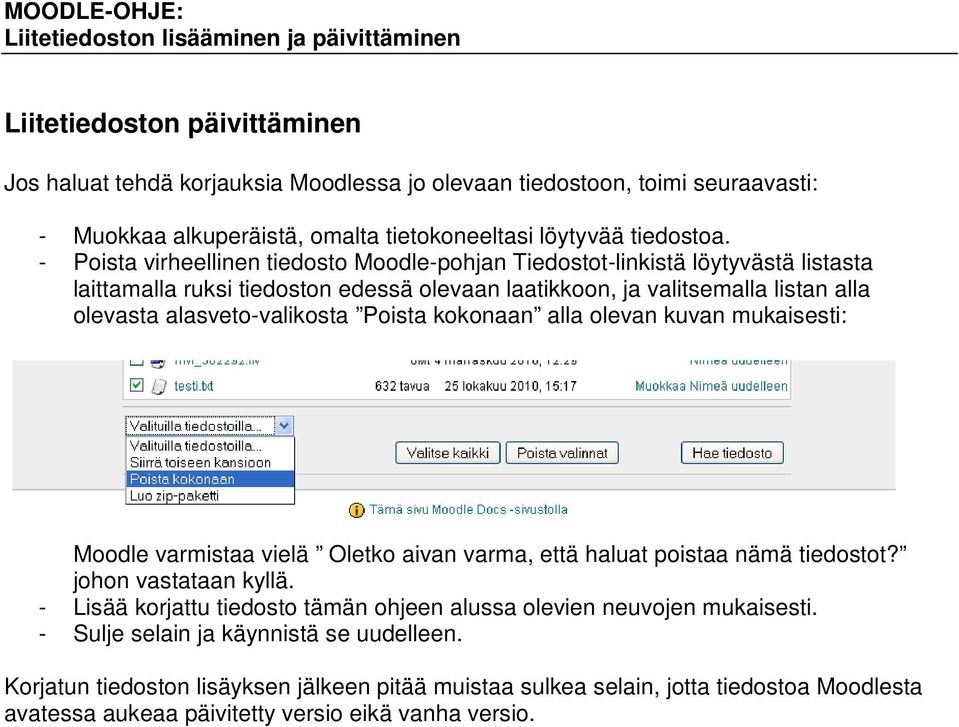Click the Hae tiedosto button
This screenshot has width=959, height=727.
732,453
